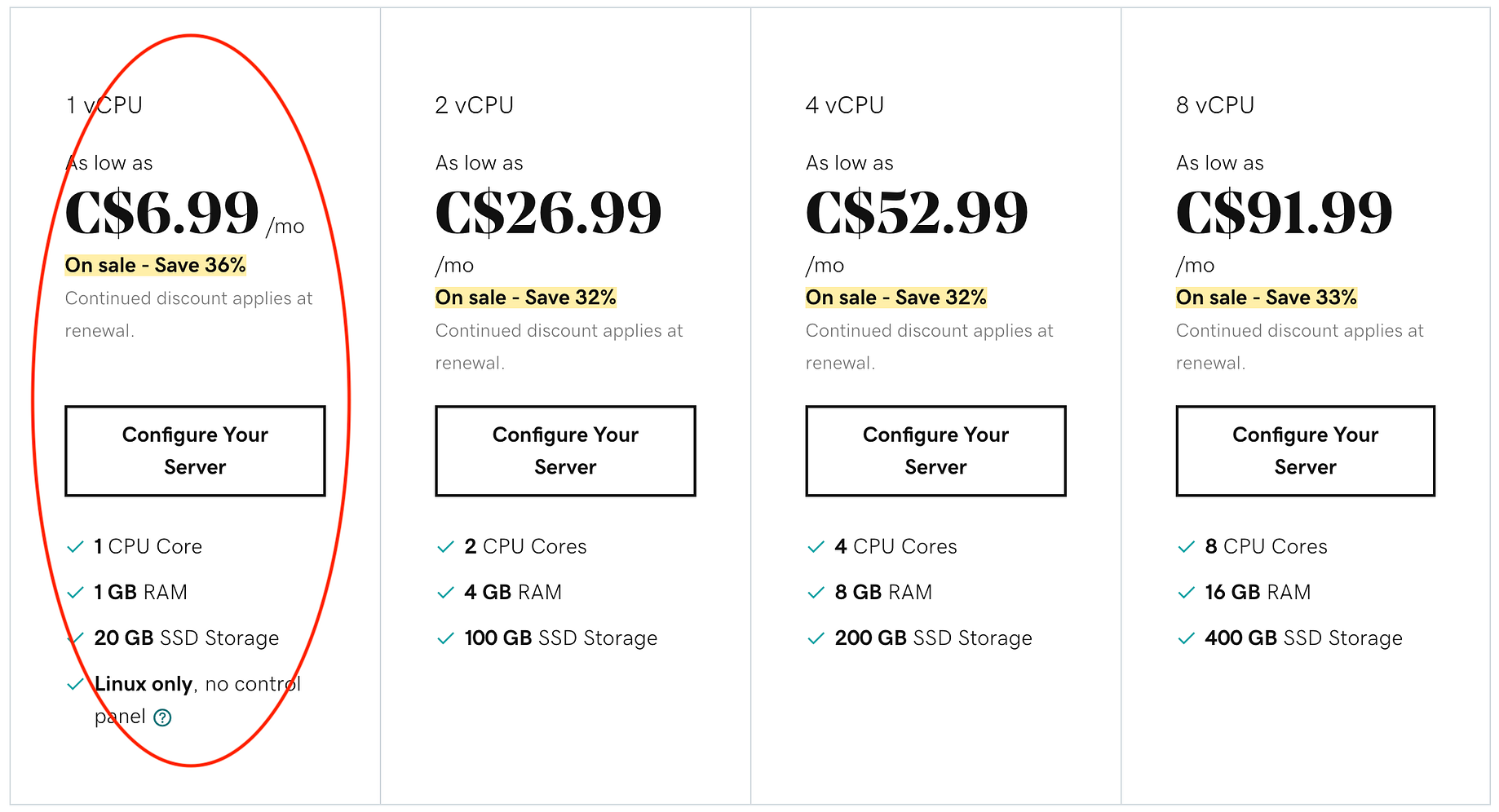This screenshot has height=812, width=1499.
Task: Click the checkmark beside 16 GB RAM
Action: (x=1186, y=593)
